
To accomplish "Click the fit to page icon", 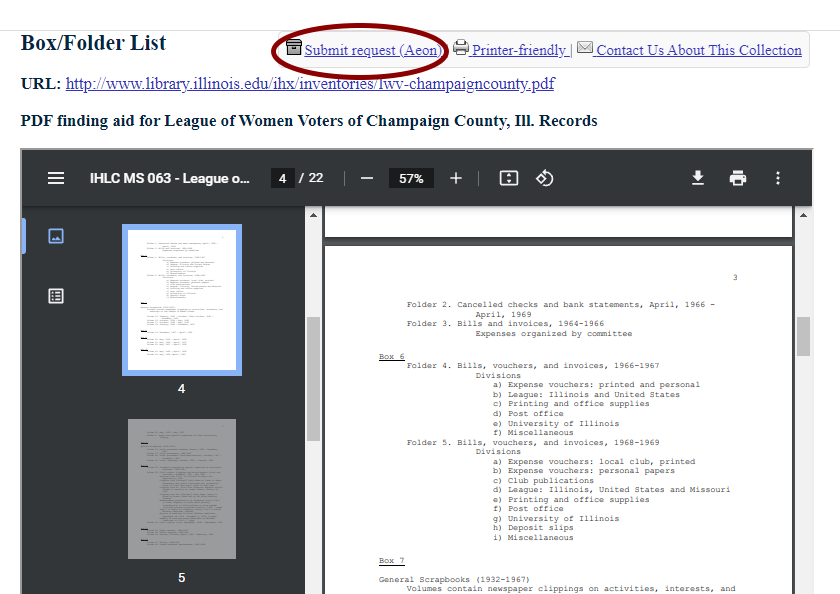I will pos(509,178).
